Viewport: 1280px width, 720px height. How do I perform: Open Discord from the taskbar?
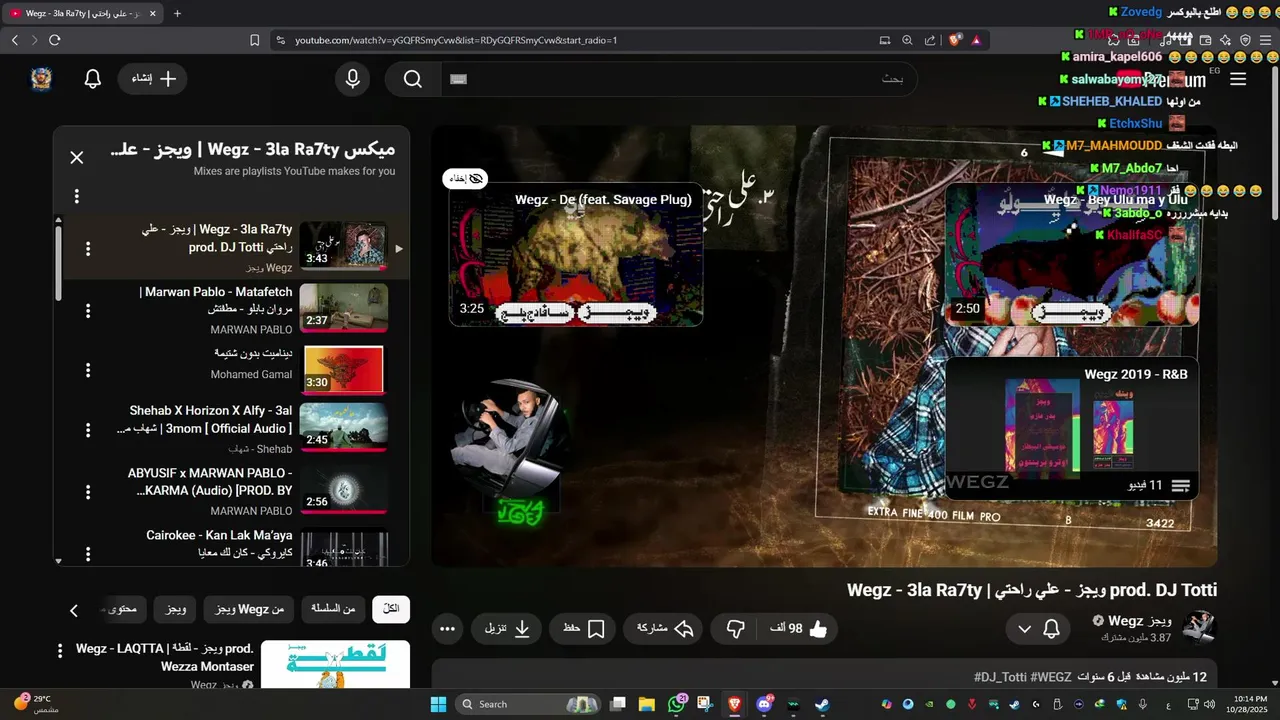click(x=764, y=704)
